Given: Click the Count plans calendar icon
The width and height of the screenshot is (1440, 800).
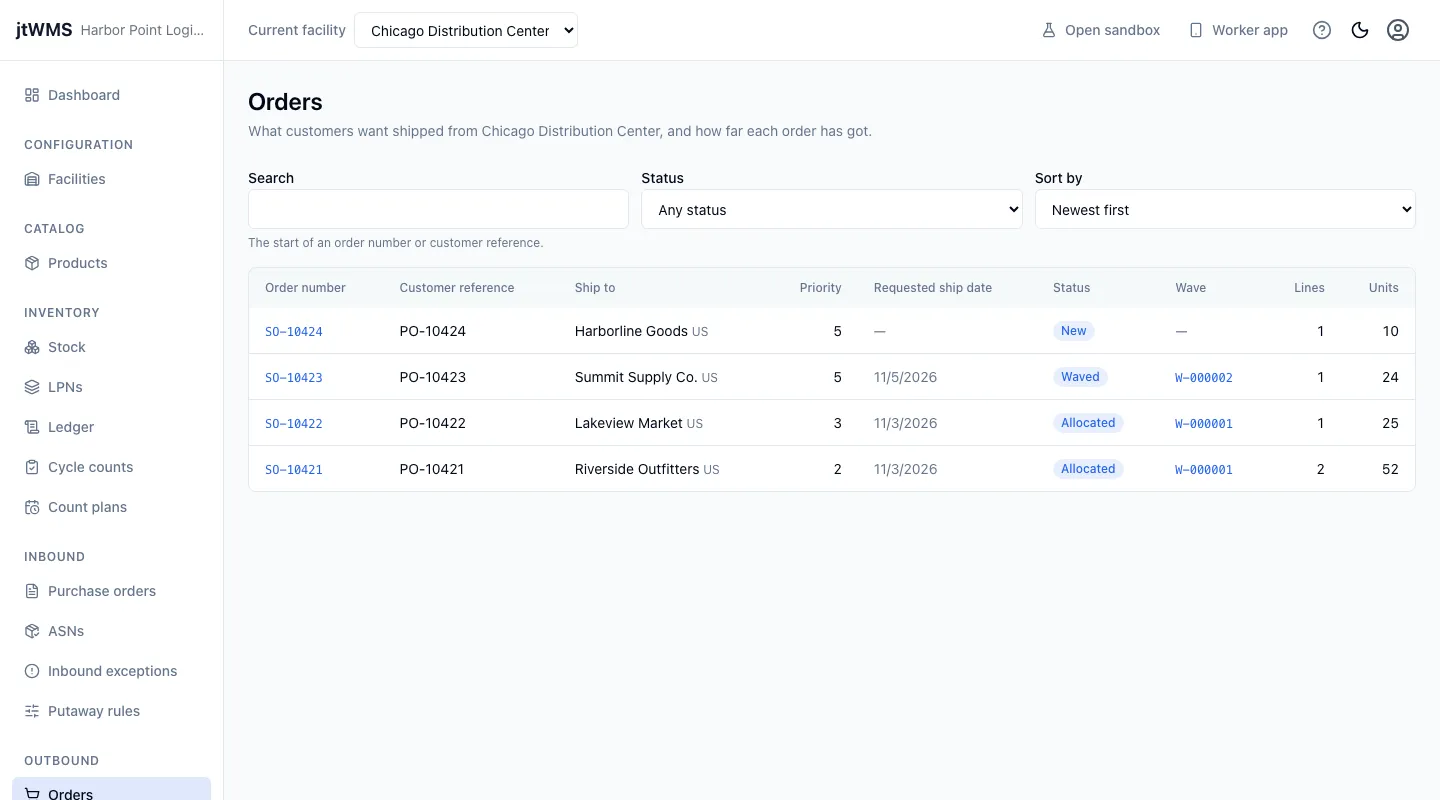Looking at the screenshot, I should click(x=32, y=507).
